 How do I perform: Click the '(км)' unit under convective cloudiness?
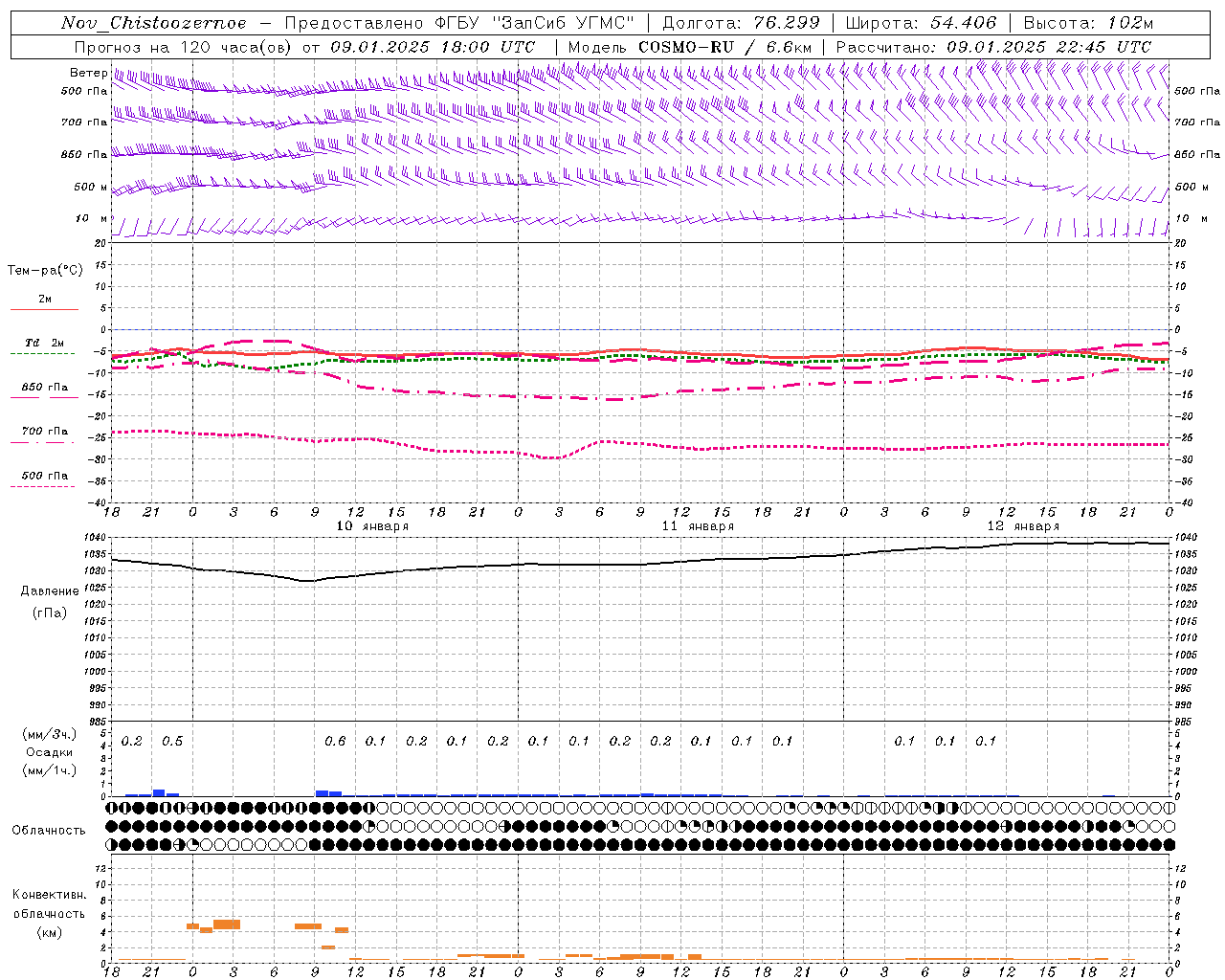pyautogui.click(x=49, y=931)
